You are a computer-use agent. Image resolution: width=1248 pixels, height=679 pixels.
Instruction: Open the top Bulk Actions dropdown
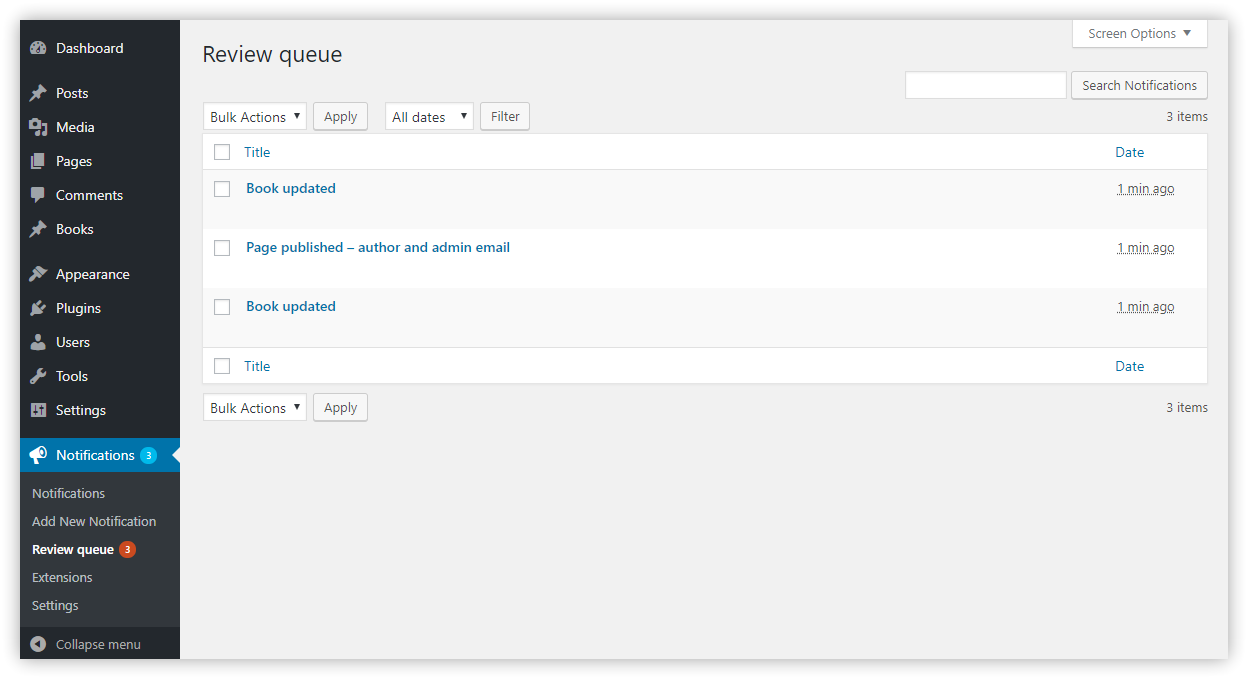coord(255,117)
